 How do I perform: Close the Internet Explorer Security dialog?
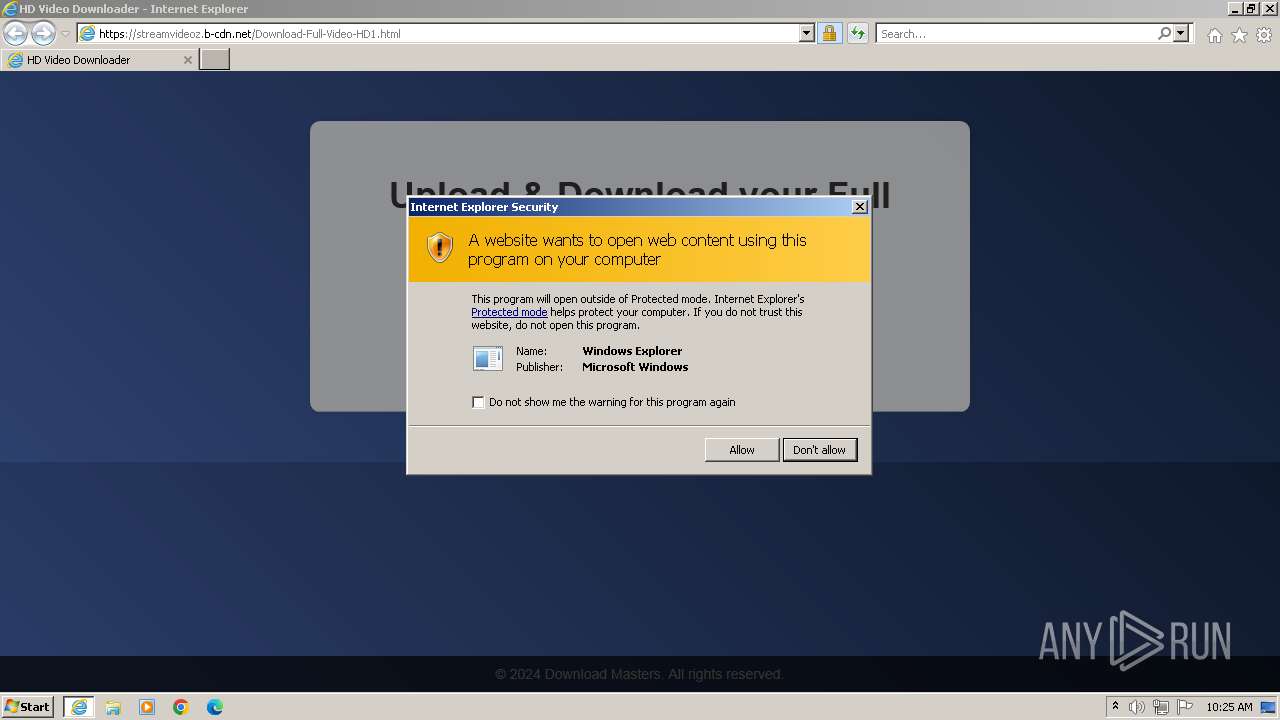(x=859, y=207)
